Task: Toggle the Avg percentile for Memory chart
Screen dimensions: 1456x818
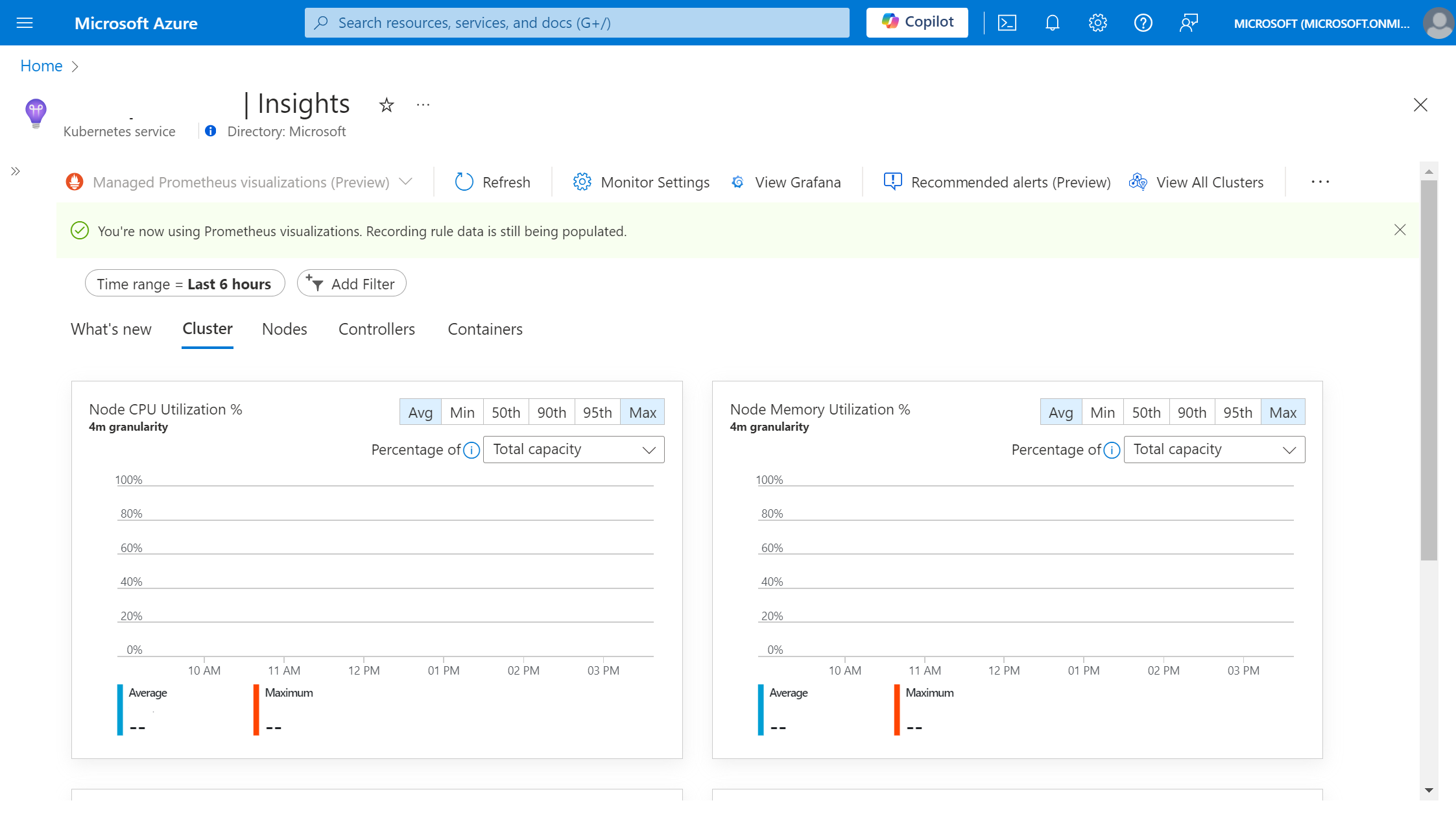Action: click(x=1060, y=412)
